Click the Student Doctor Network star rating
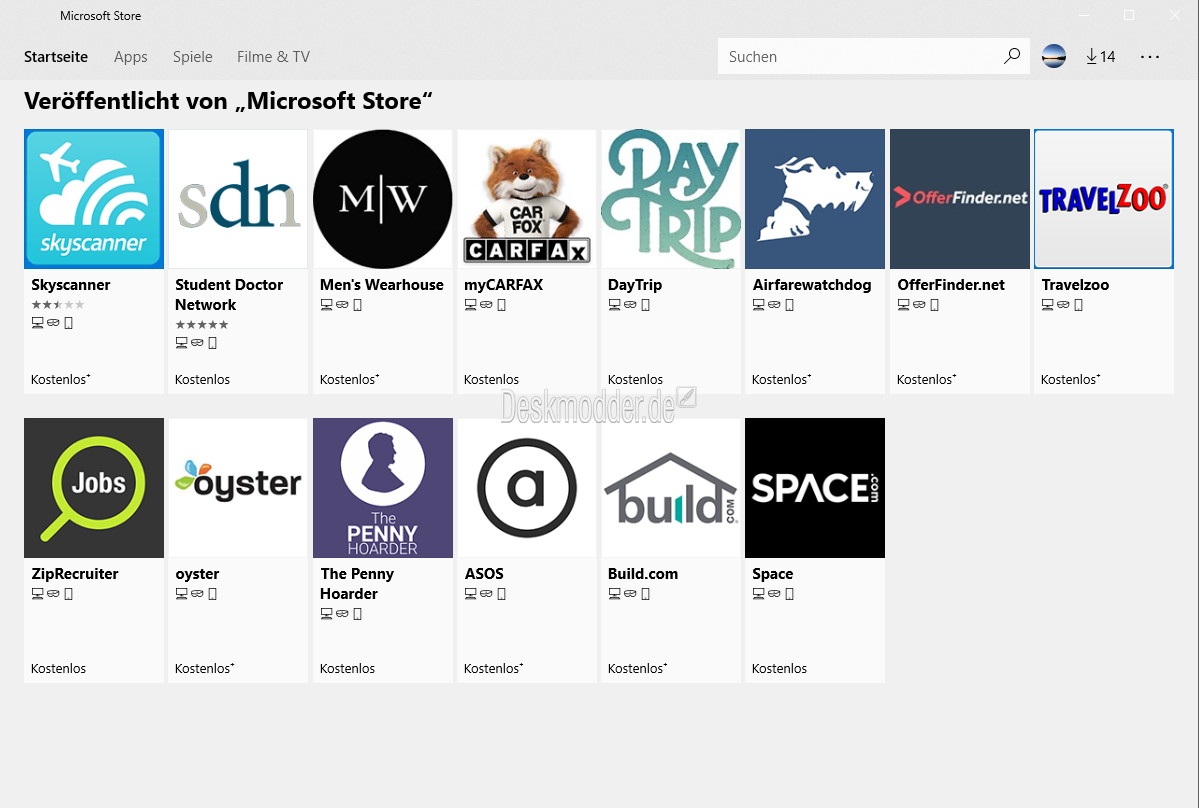Image resolution: width=1199 pixels, height=808 pixels. tap(202, 324)
